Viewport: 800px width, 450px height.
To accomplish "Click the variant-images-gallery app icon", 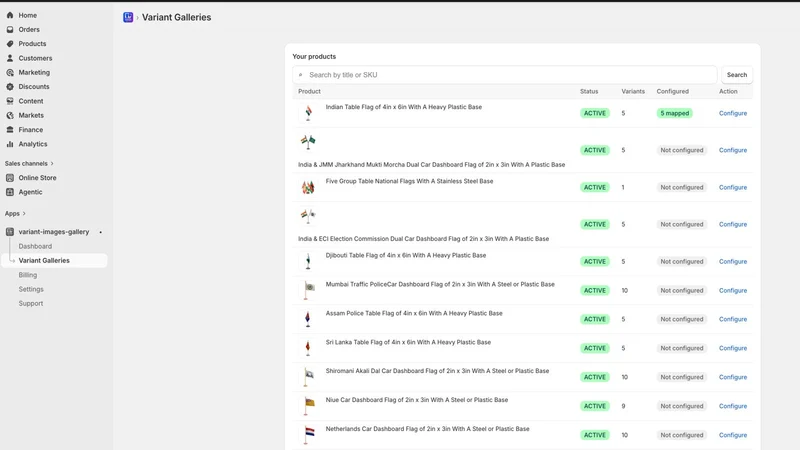I will point(10,232).
